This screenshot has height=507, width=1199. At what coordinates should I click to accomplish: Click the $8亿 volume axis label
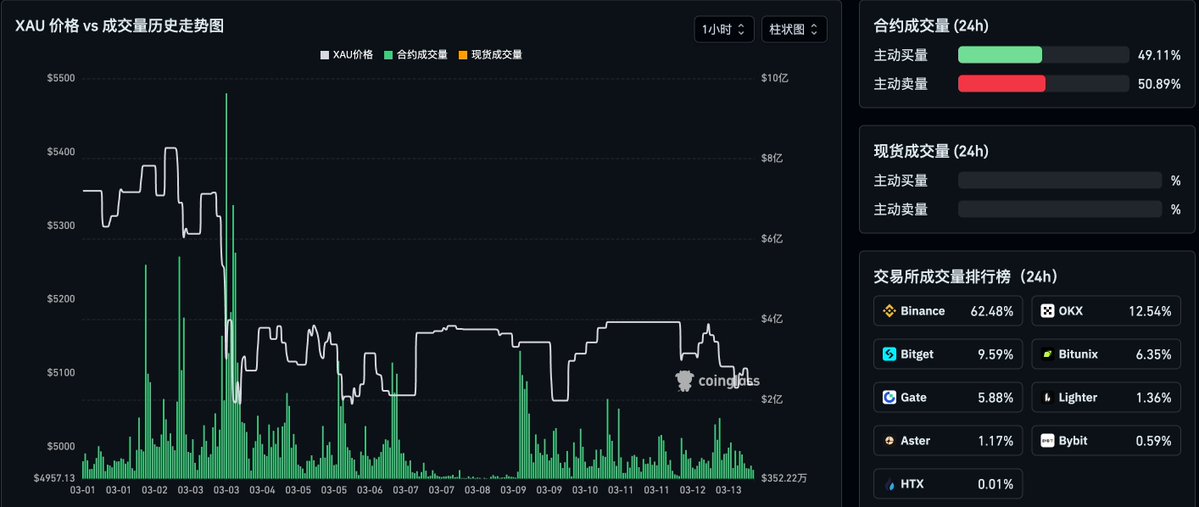point(772,158)
